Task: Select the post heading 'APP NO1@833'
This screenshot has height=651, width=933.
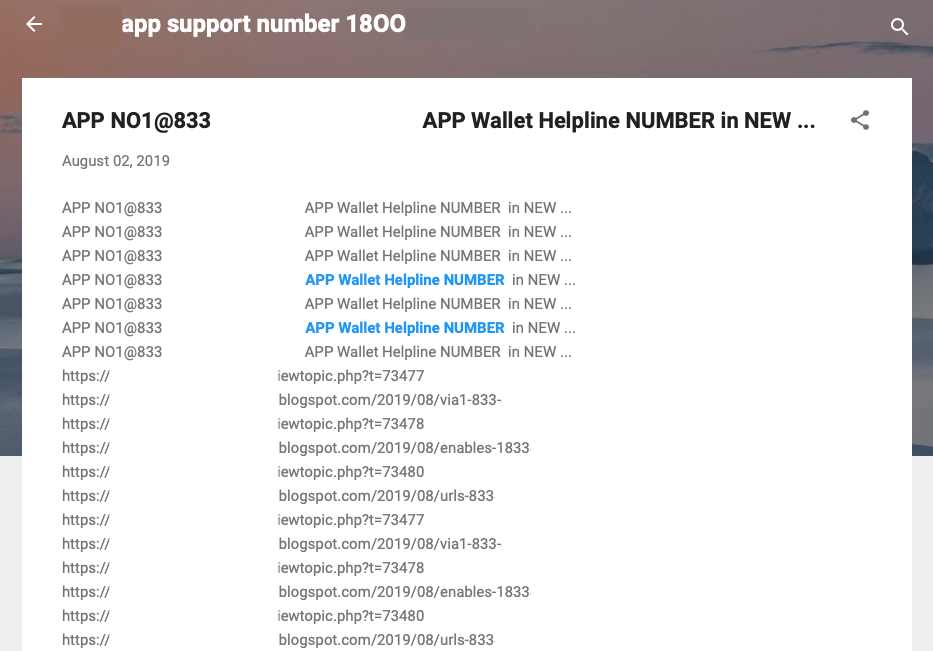Action: pyautogui.click(x=136, y=120)
